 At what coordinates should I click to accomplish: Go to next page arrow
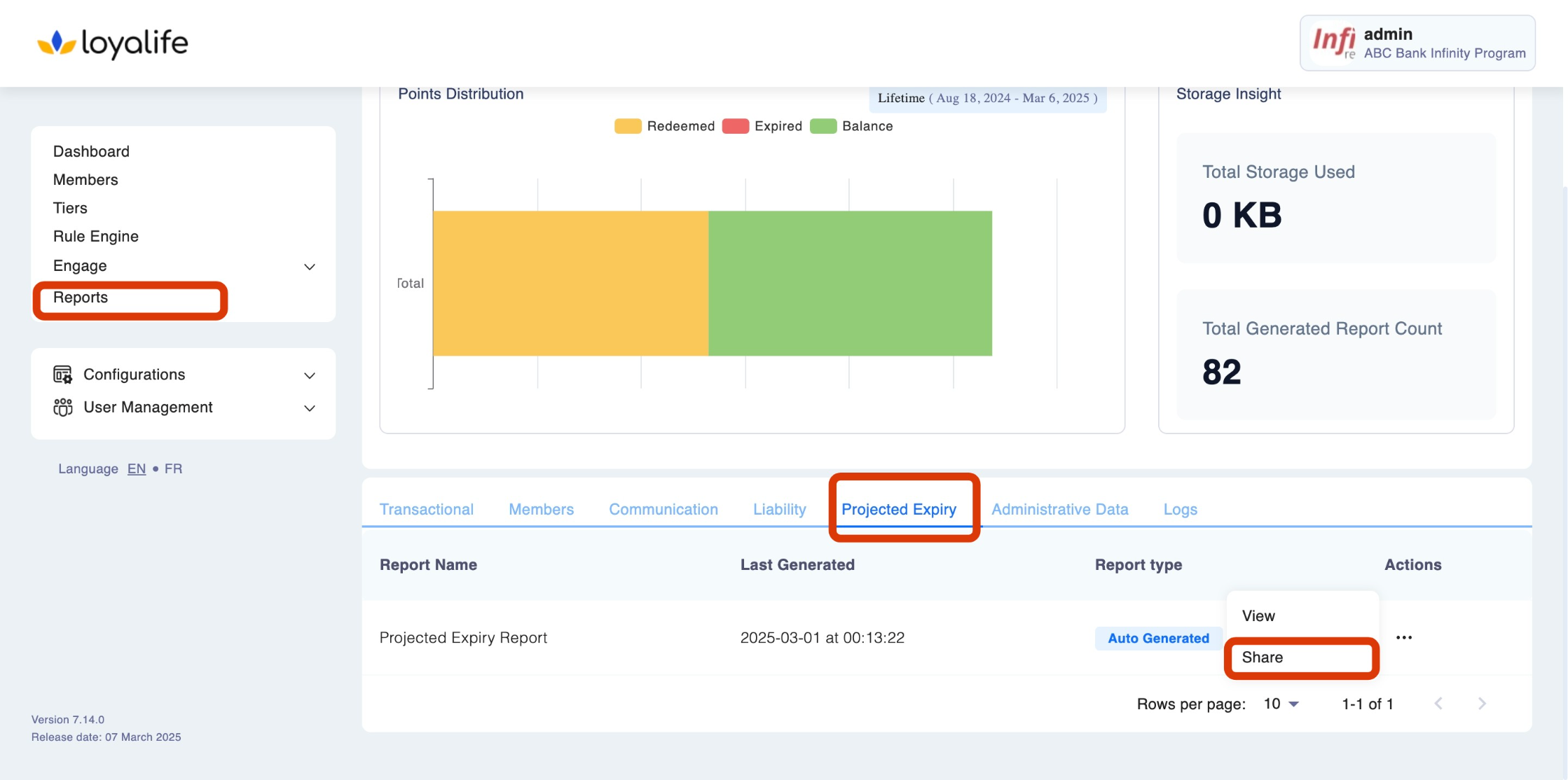point(1482,704)
